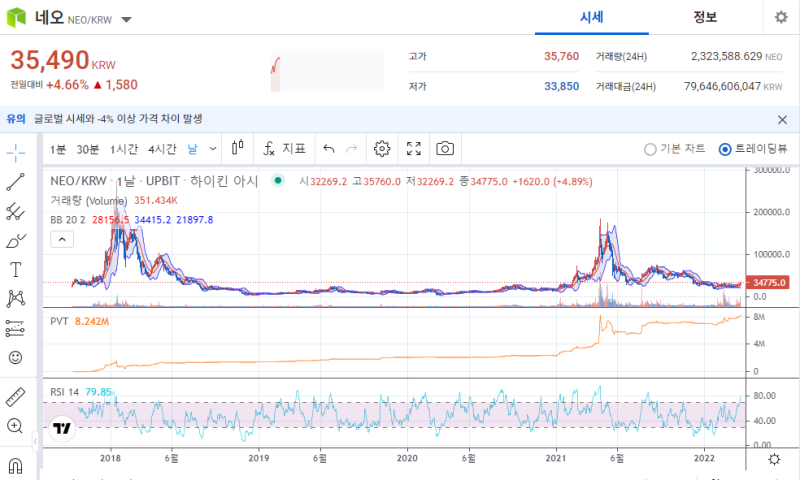Click the mini price sparkline thumbnail
The image size is (800, 480).
click(x=328, y=71)
